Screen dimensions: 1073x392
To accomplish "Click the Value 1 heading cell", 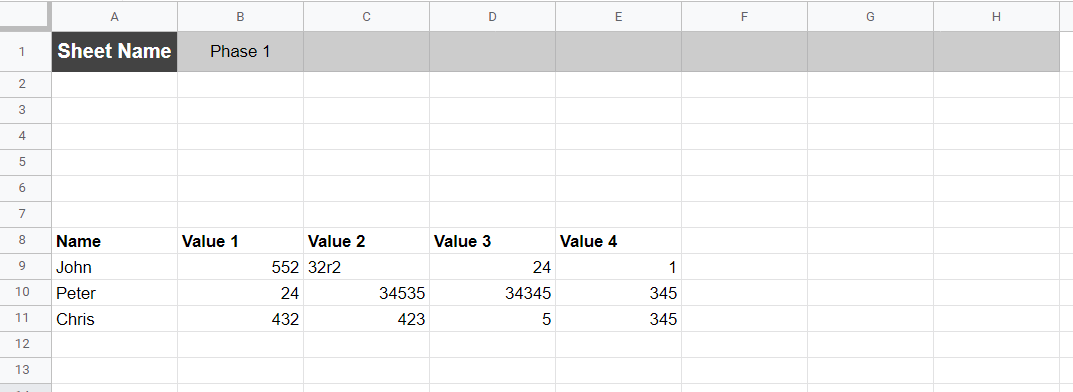I will click(x=240, y=241).
